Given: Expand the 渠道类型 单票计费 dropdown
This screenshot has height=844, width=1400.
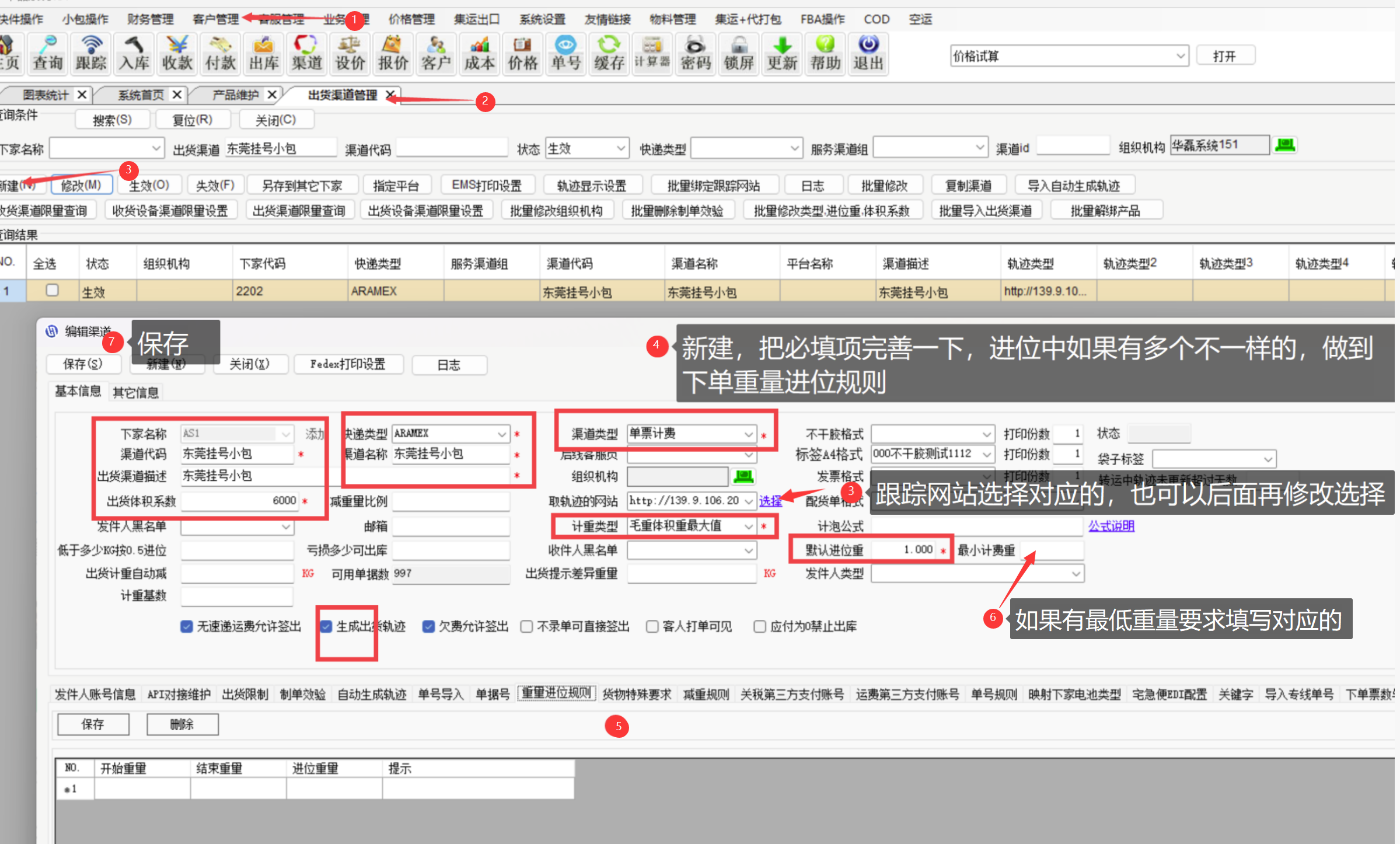Looking at the screenshot, I should click(x=748, y=434).
